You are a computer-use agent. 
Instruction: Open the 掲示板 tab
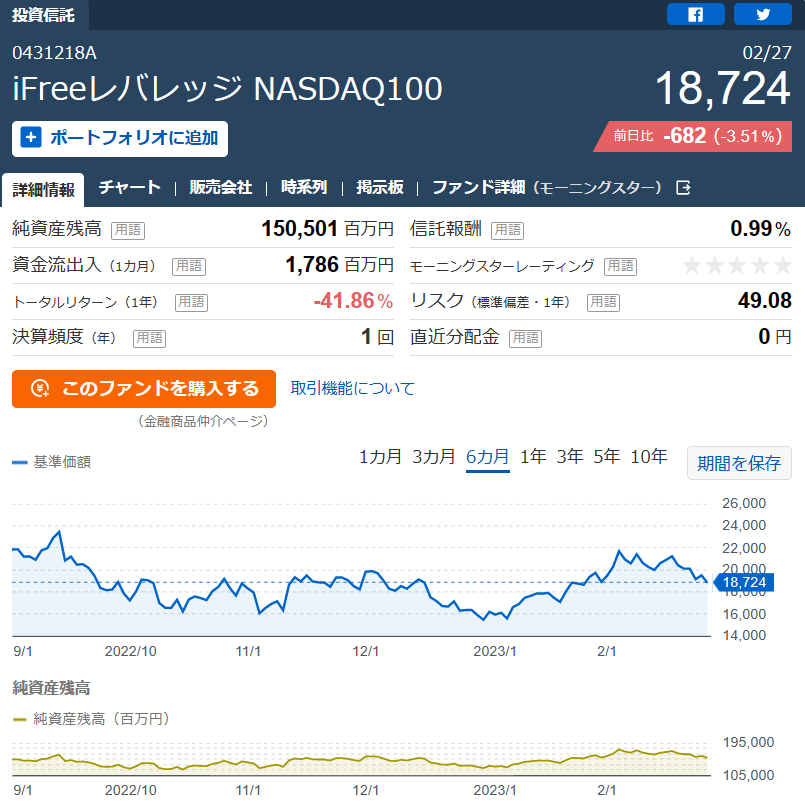point(380,187)
